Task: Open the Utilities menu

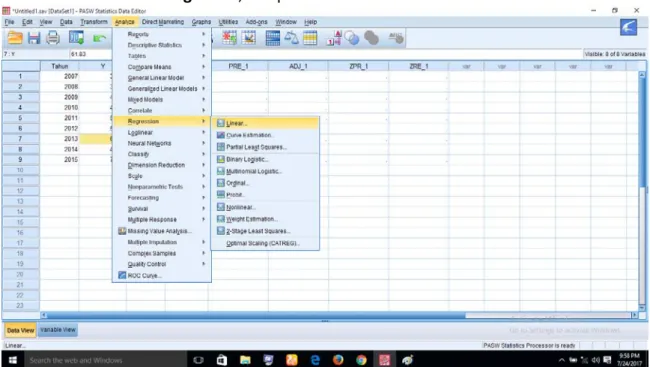Action: 228,22
